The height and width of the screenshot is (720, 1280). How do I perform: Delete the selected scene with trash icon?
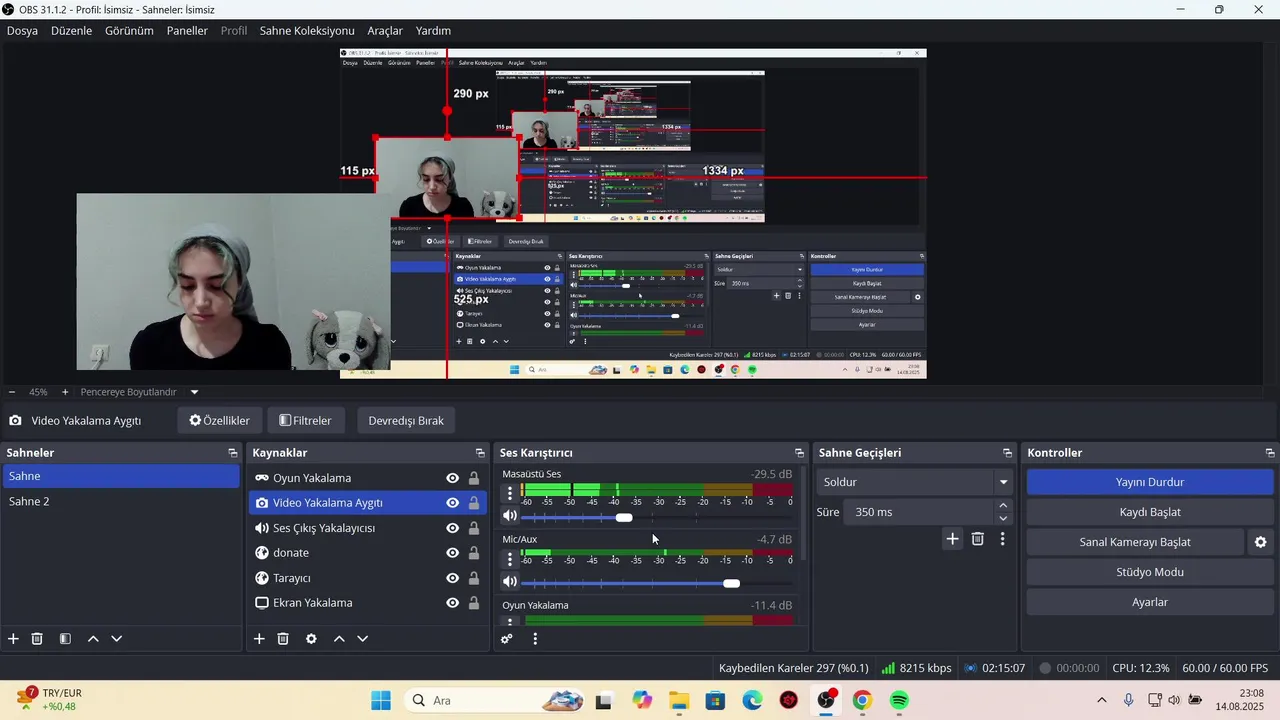pos(37,638)
